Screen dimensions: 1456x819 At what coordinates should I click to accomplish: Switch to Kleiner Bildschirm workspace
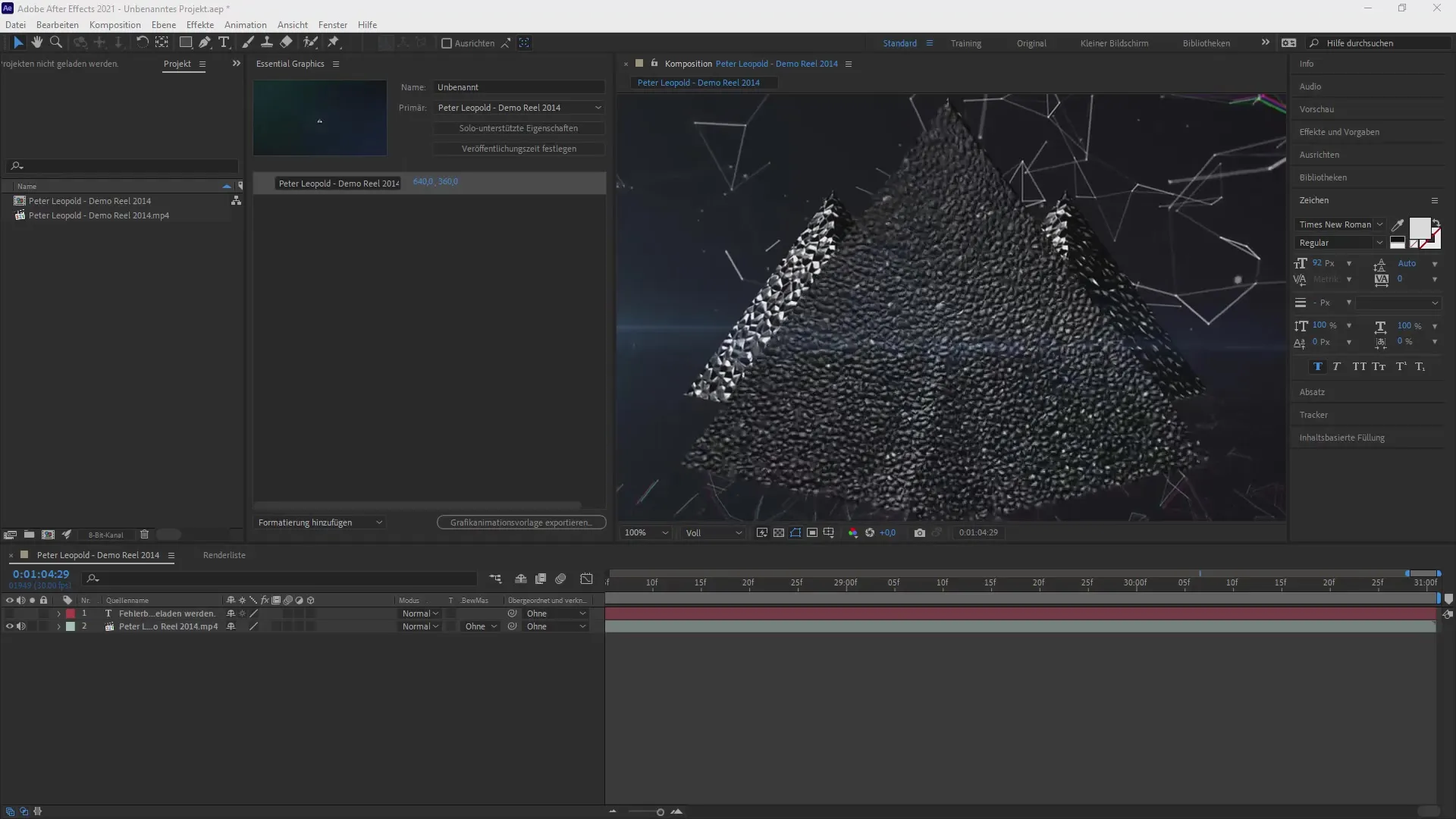pyautogui.click(x=1114, y=43)
